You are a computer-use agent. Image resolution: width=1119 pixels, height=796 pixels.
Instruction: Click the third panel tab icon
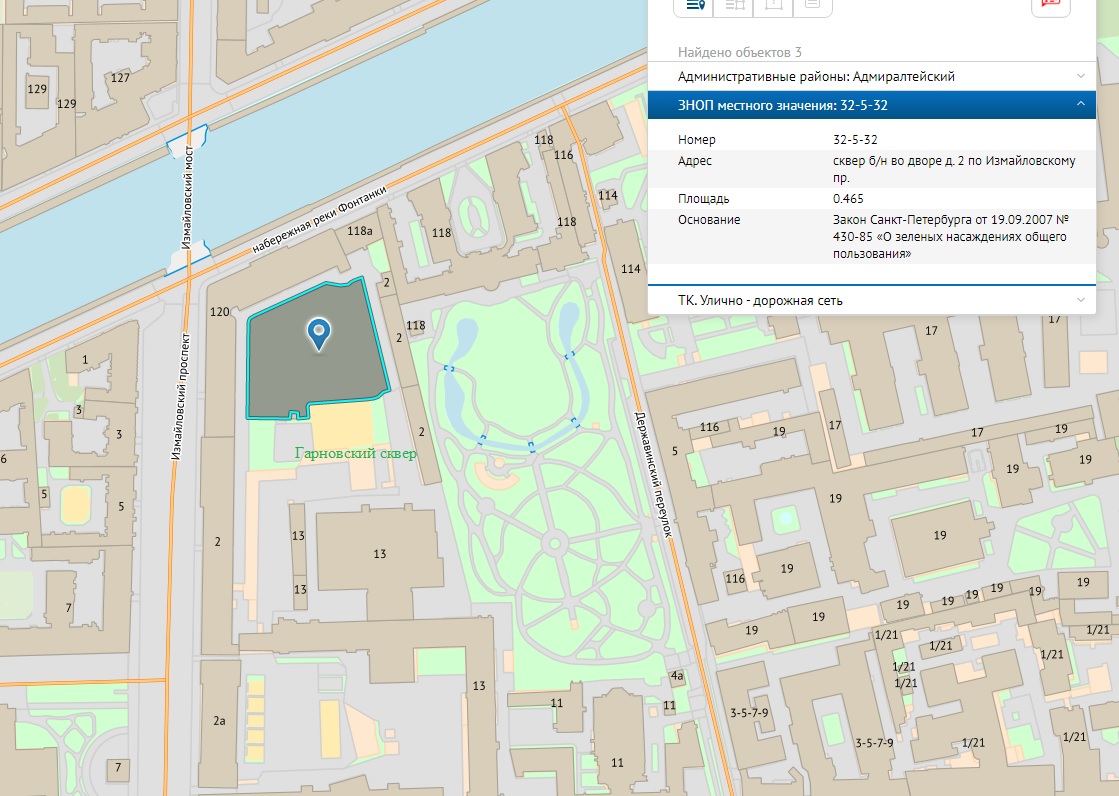(774, 5)
